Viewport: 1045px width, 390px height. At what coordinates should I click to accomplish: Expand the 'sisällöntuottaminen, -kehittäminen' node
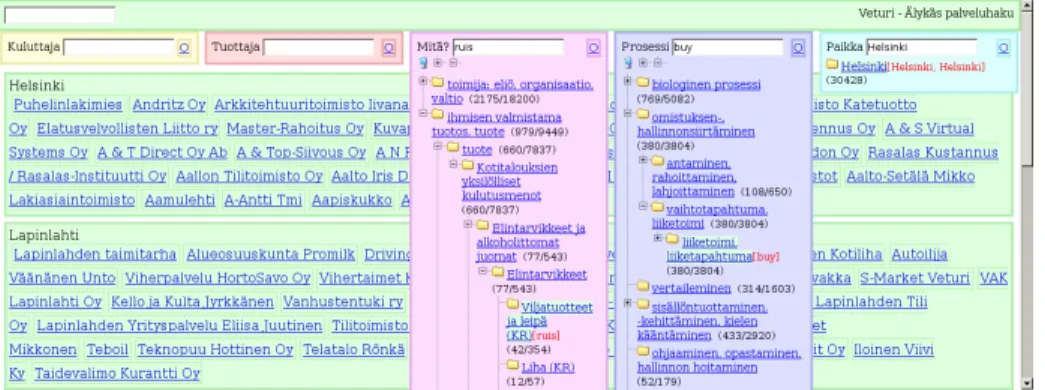tap(628, 303)
